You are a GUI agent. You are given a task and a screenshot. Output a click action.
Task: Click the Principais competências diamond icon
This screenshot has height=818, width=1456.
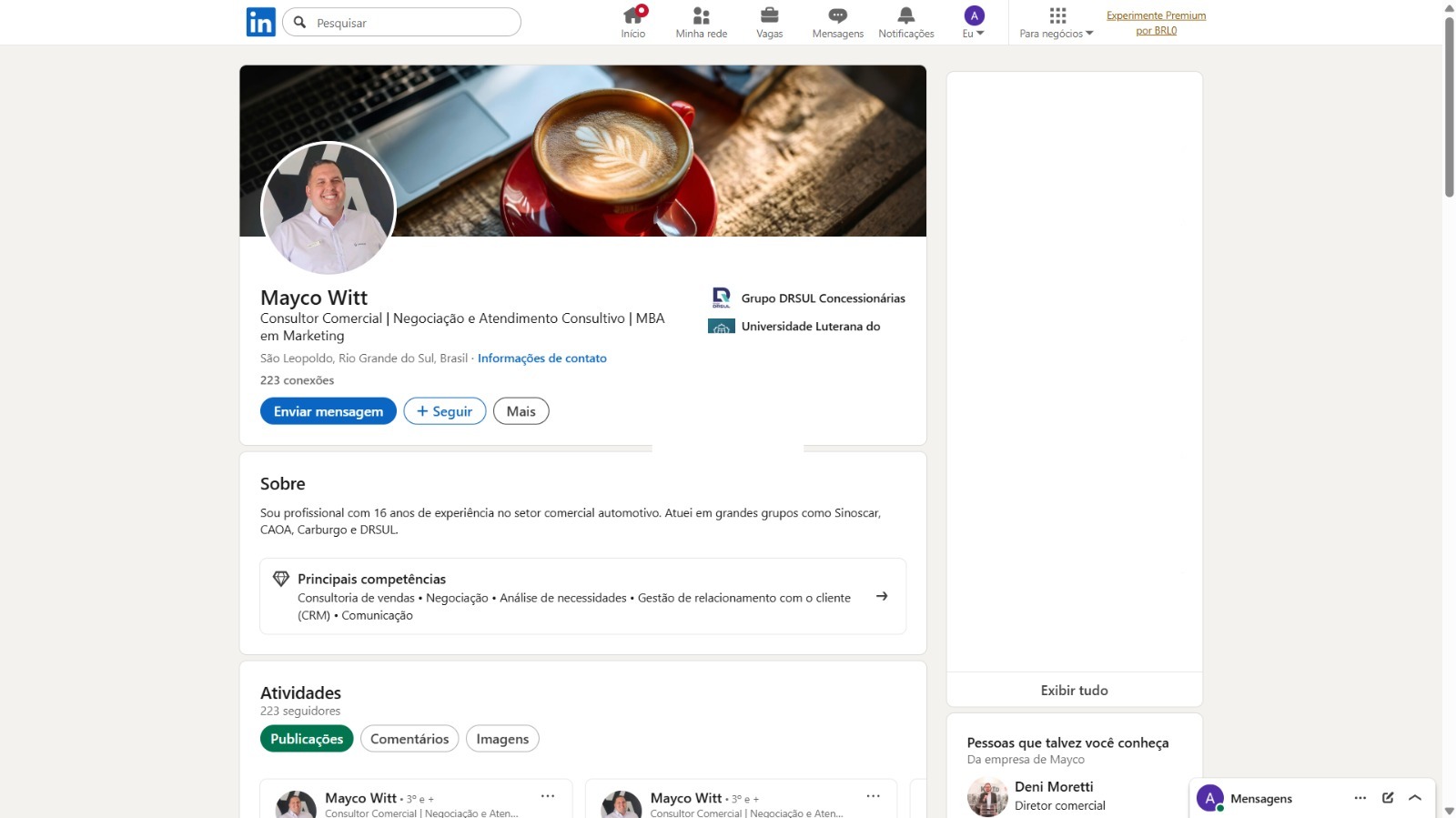pyautogui.click(x=281, y=579)
